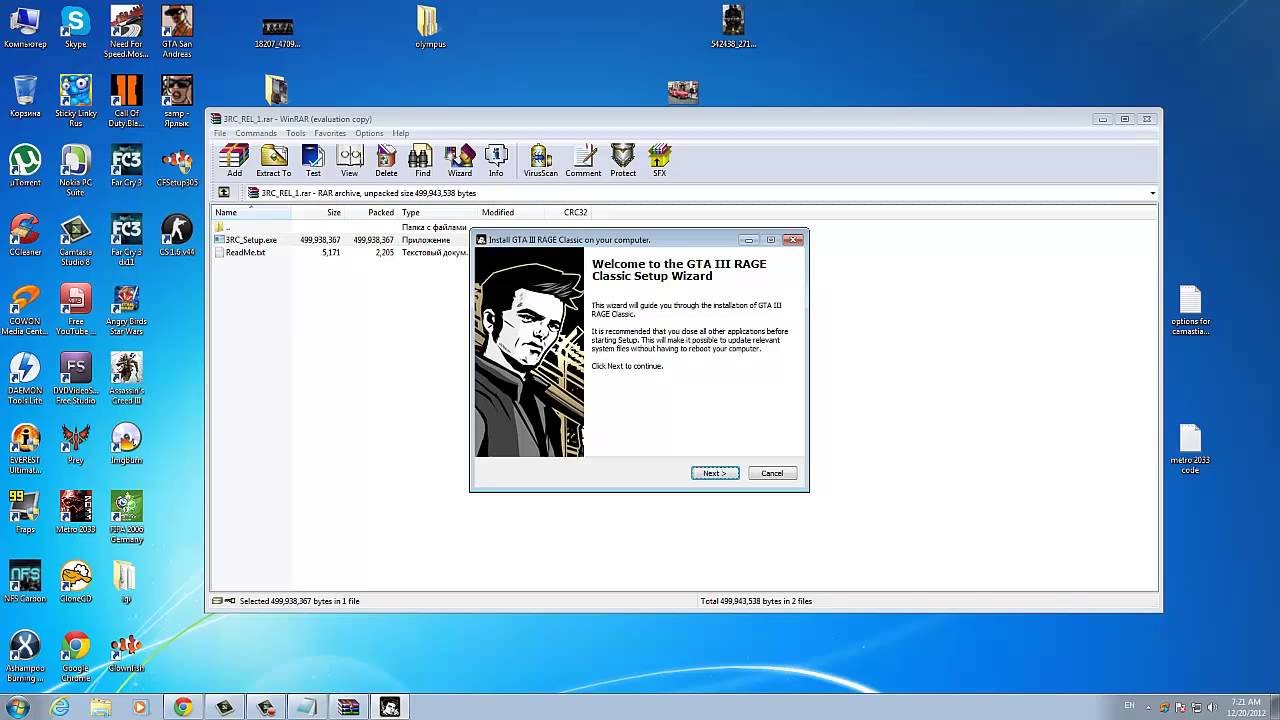
Task: Open the View tool in WinRAR
Action: pyautogui.click(x=349, y=160)
